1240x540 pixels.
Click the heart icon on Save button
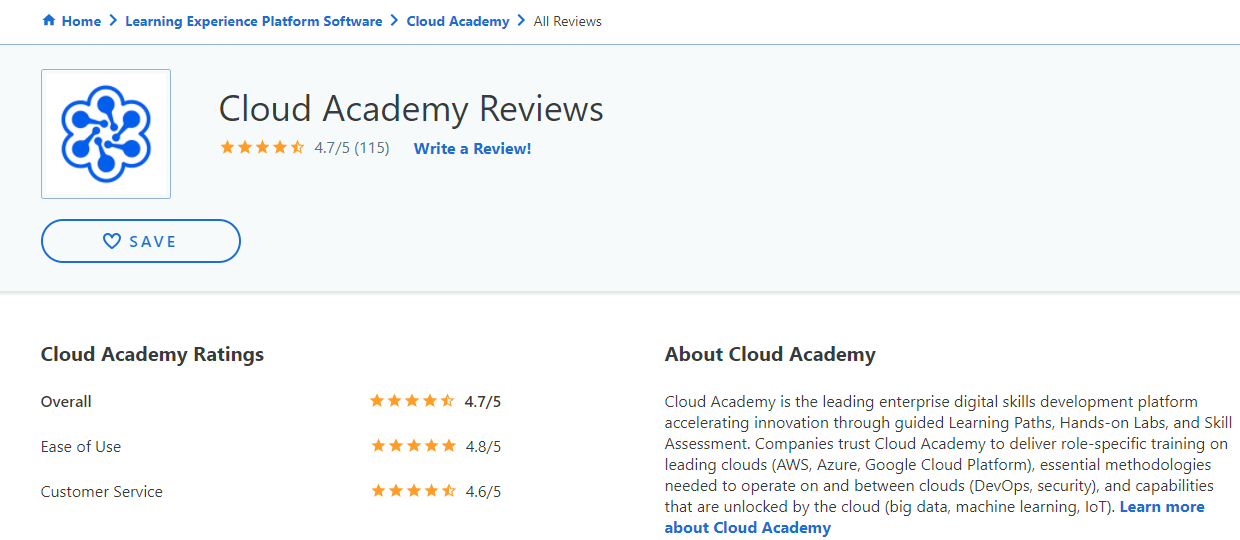(x=112, y=241)
